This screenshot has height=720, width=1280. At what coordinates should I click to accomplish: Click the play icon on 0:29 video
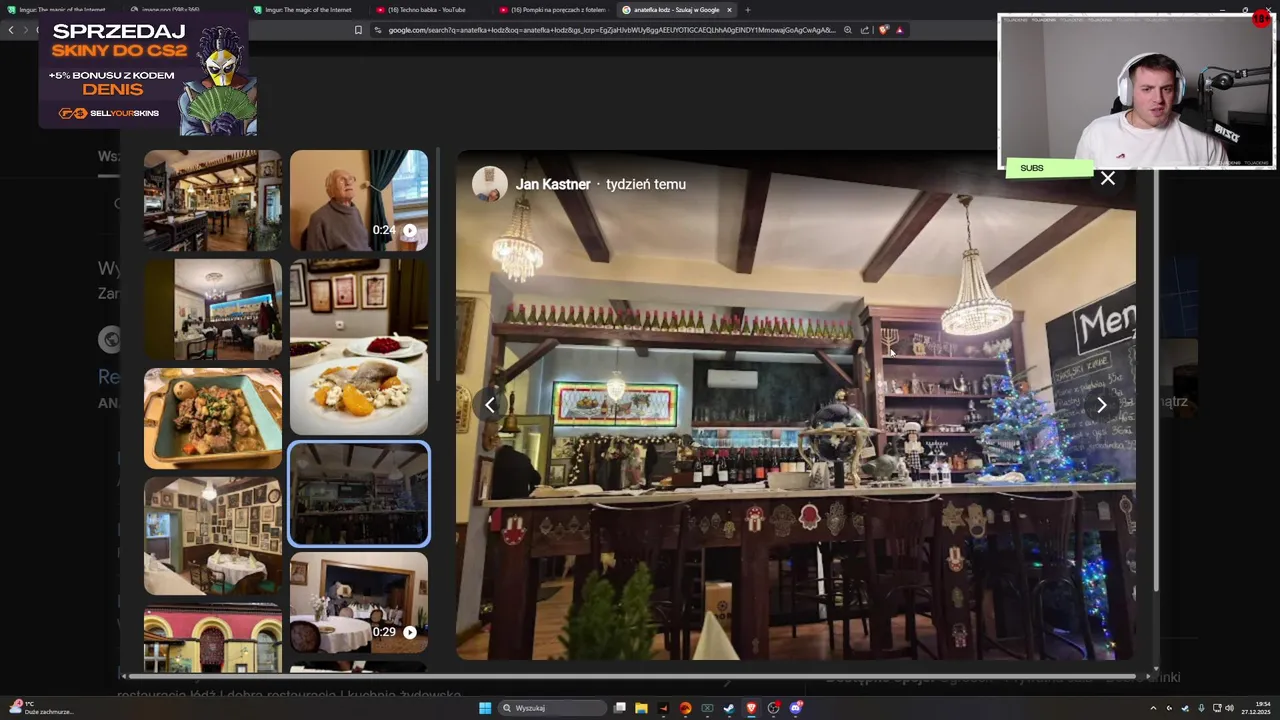[410, 632]
